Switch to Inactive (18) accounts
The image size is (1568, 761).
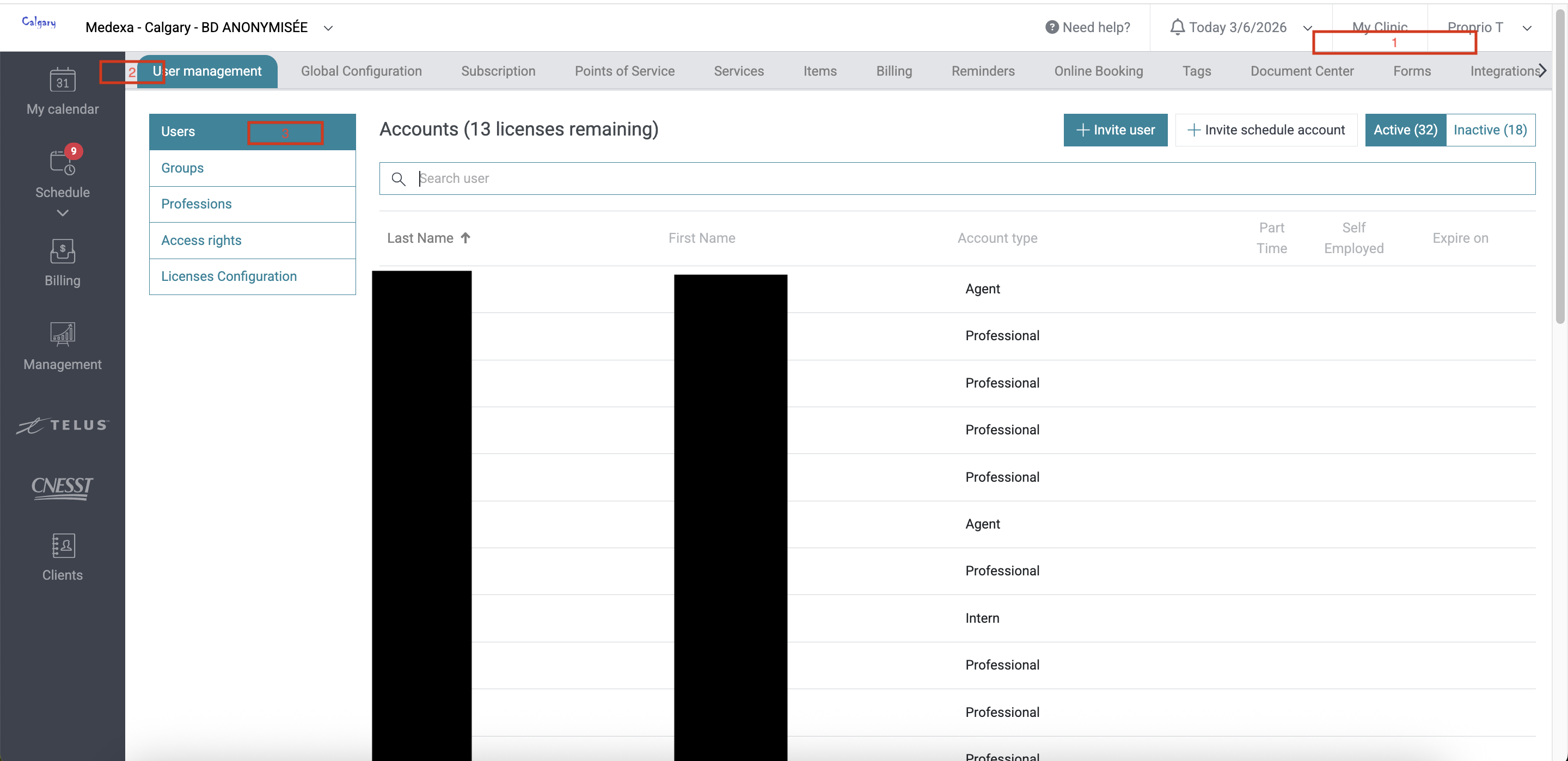click(1490, 130)
